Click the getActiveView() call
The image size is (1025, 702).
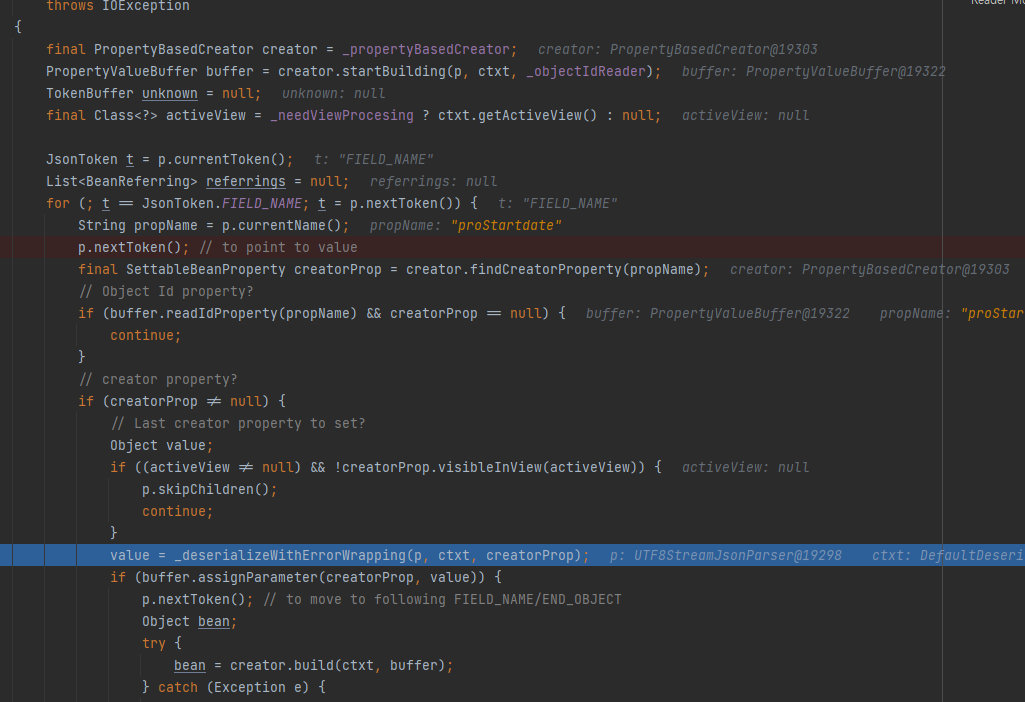pyautogui.click(x=537, y=116)
